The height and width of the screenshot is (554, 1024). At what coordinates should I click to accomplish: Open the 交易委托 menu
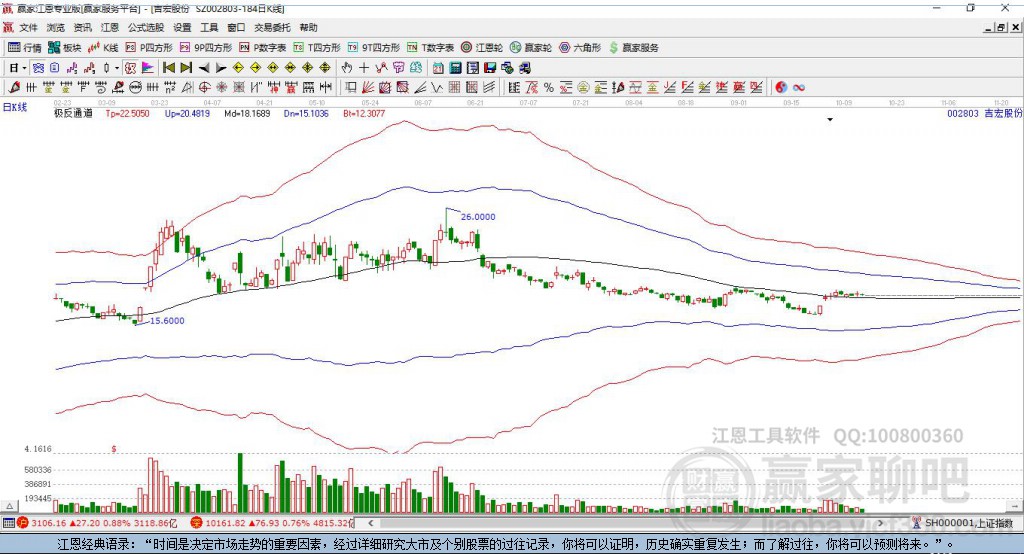point(272,27)
